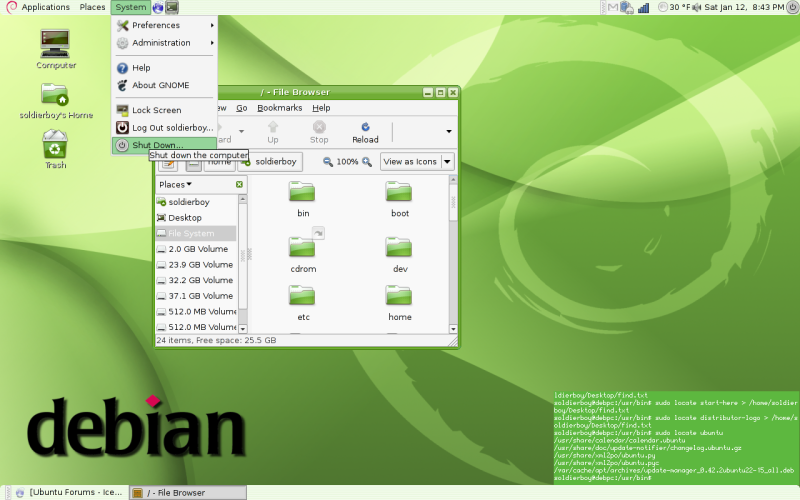The width and height of the screenshot is (800, 500).
Task: Click the home path button
Action: pos(220,164)
